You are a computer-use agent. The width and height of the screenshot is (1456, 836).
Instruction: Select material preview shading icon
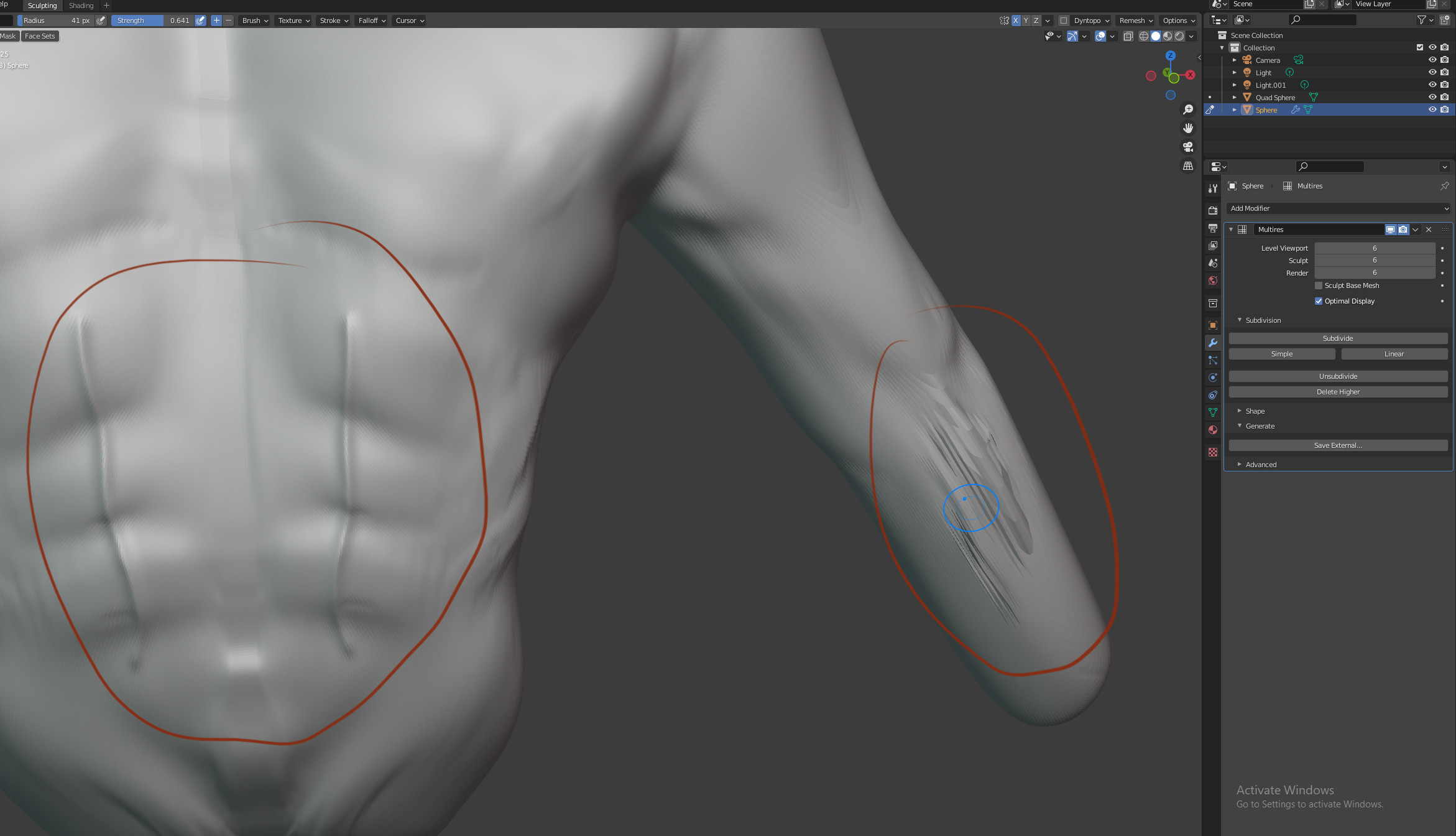(x=1168, y=36)
